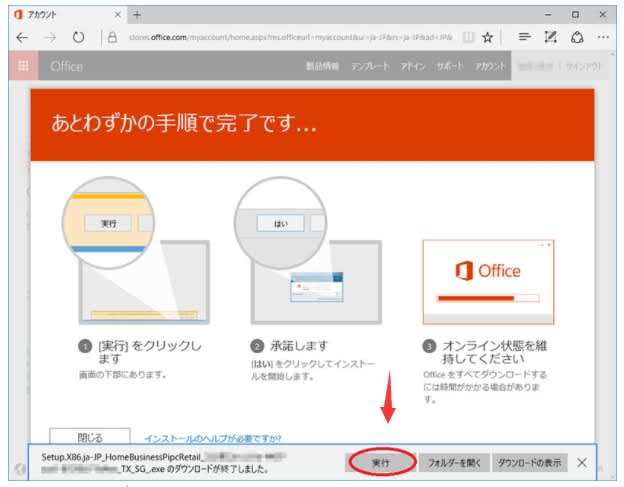Open Reading view from the book icon

tap(467, 37)
